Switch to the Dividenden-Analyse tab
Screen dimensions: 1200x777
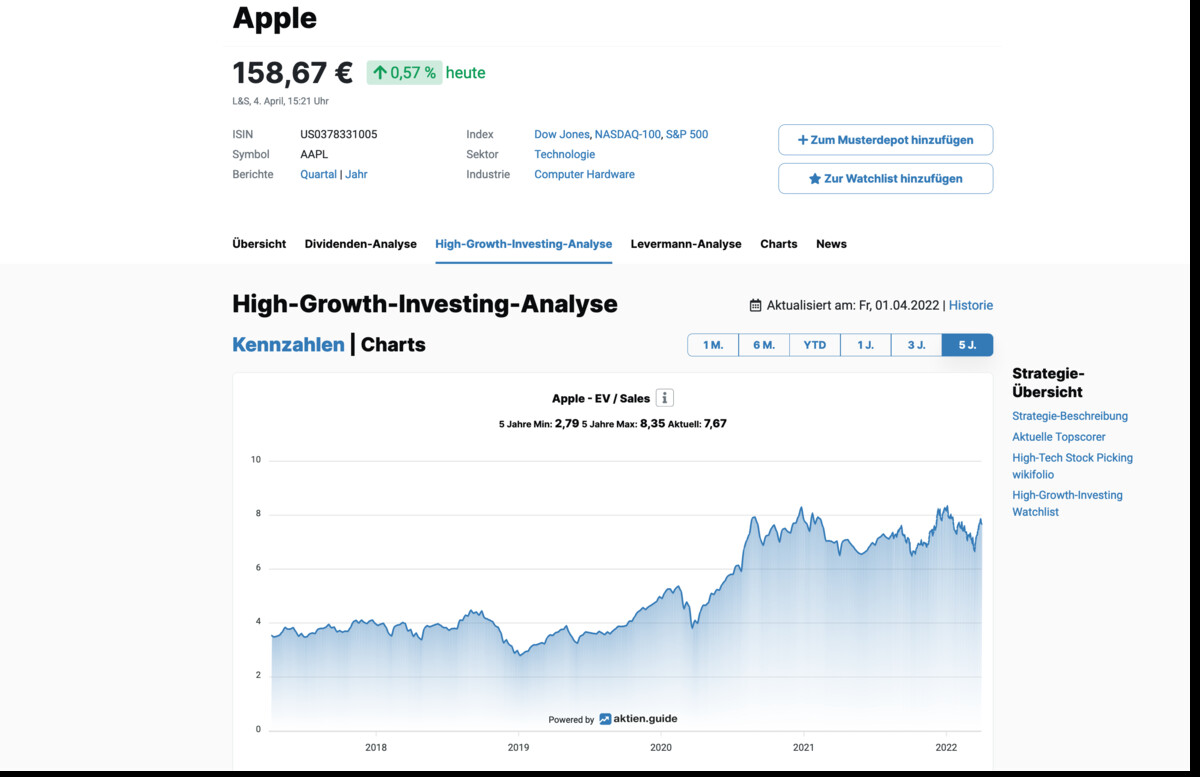coord(361,243)
